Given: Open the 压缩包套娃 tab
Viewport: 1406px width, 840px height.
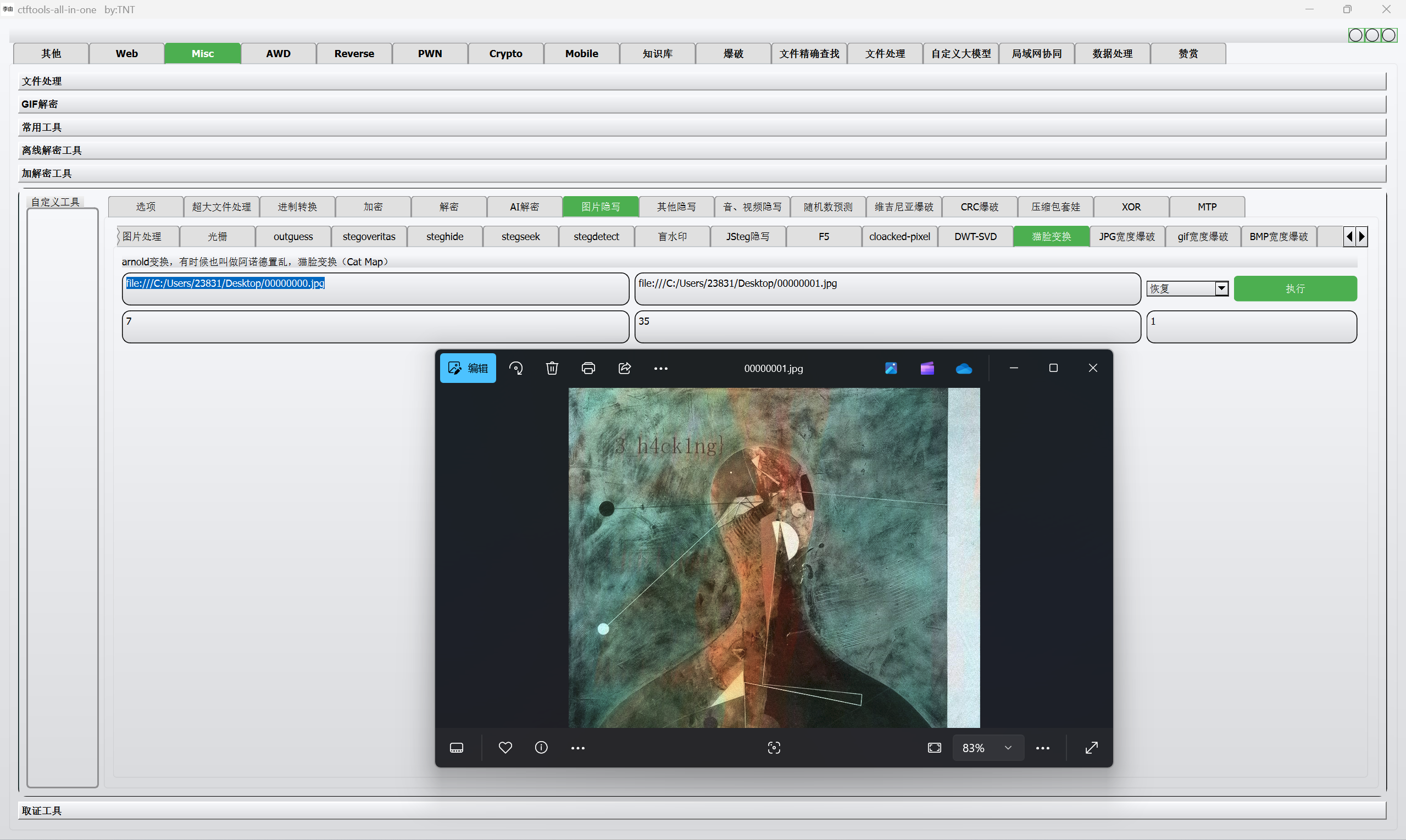Looking at the screenshot, I should (x=1055, y=207).
